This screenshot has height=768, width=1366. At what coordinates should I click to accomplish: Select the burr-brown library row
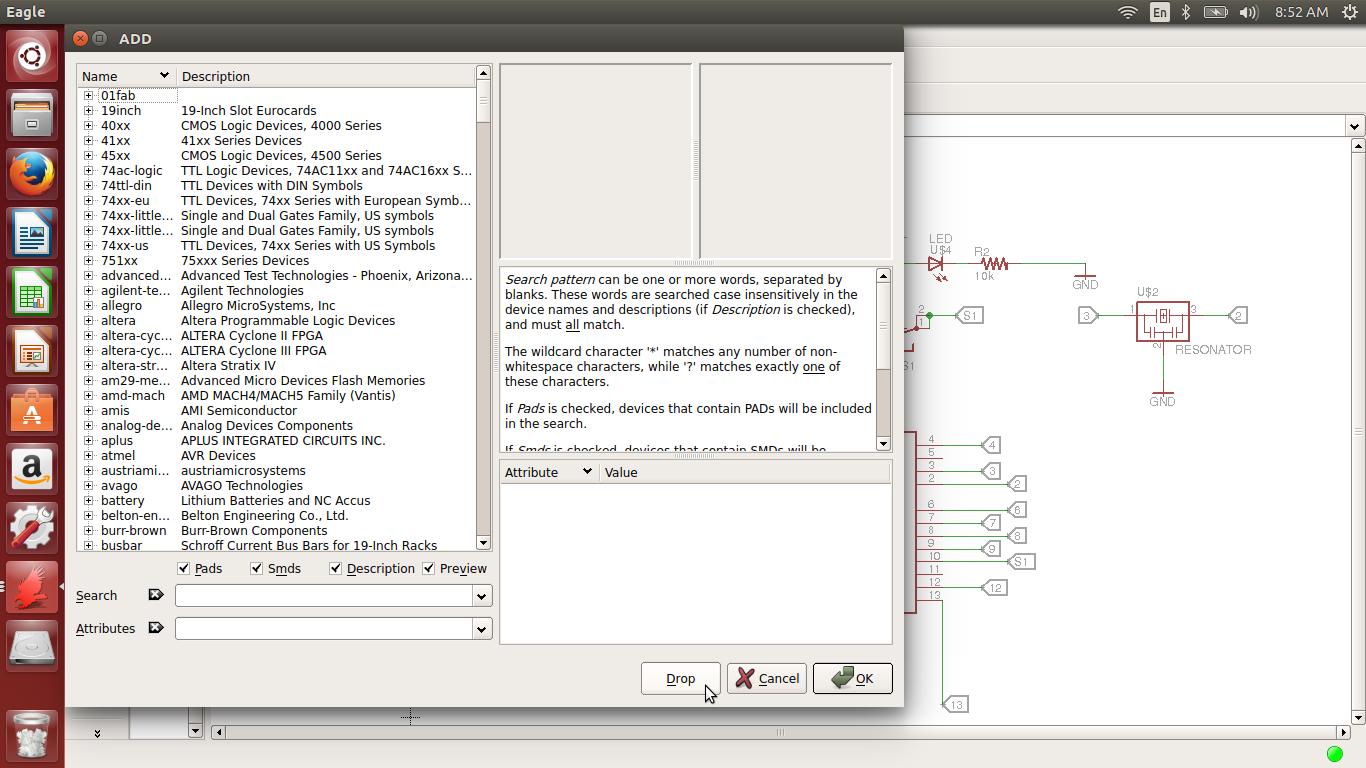pos(277,531)
